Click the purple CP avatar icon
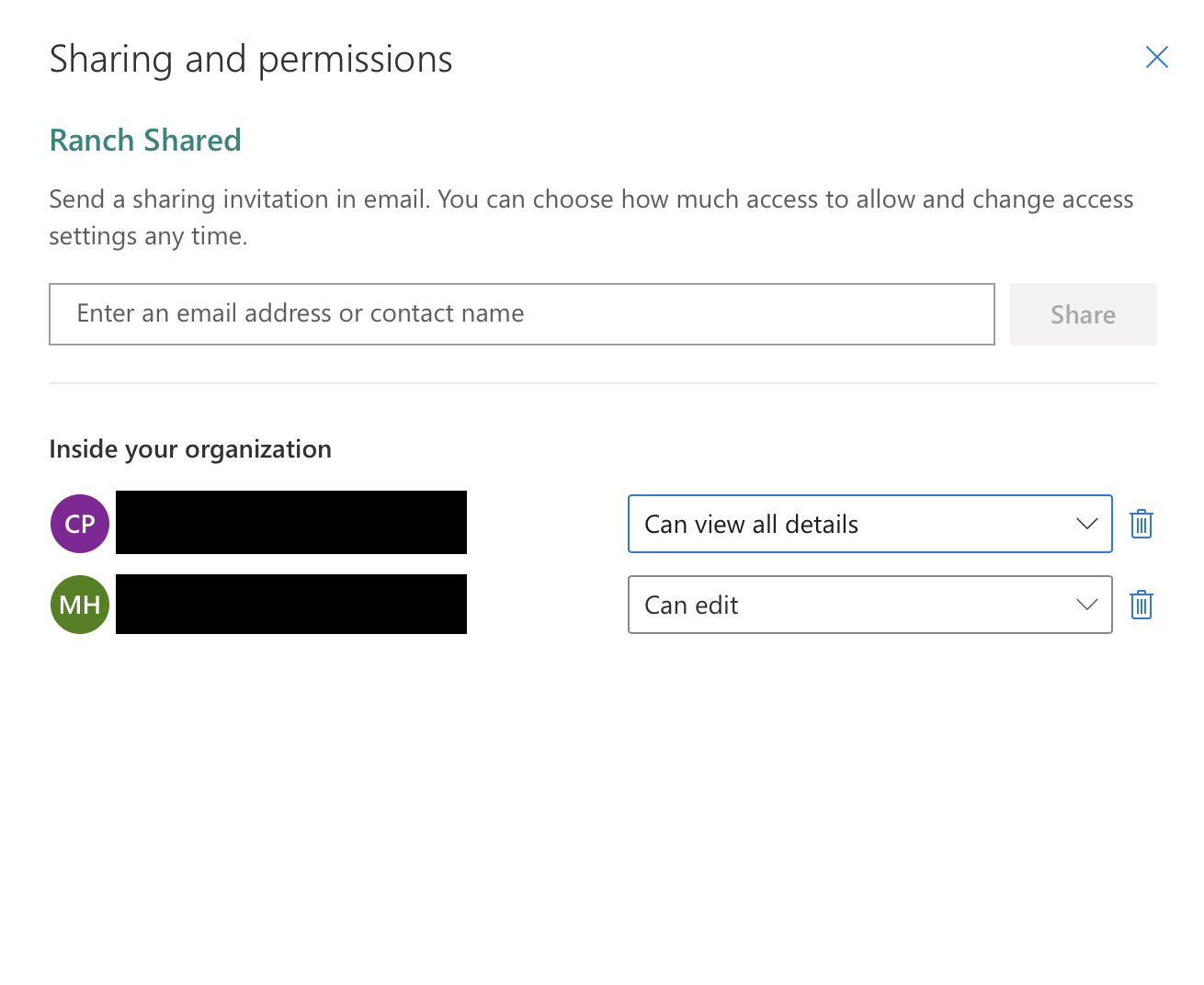1204x985 pixels. (80, 524)
